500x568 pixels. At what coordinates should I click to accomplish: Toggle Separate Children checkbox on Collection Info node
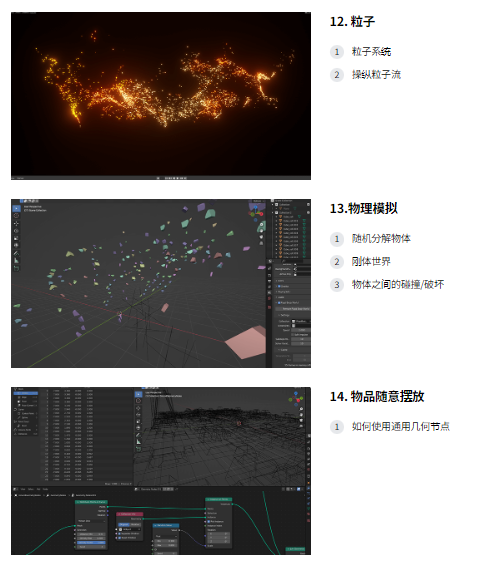[119, 534]
